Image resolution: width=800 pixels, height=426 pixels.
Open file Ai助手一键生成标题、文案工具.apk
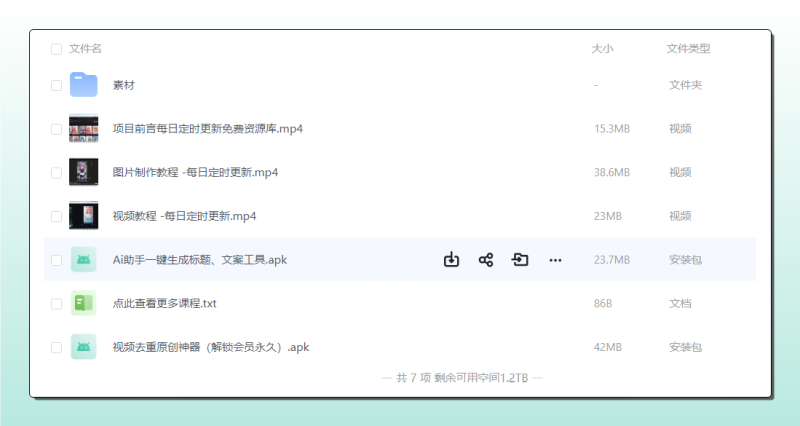click(199, 260)
